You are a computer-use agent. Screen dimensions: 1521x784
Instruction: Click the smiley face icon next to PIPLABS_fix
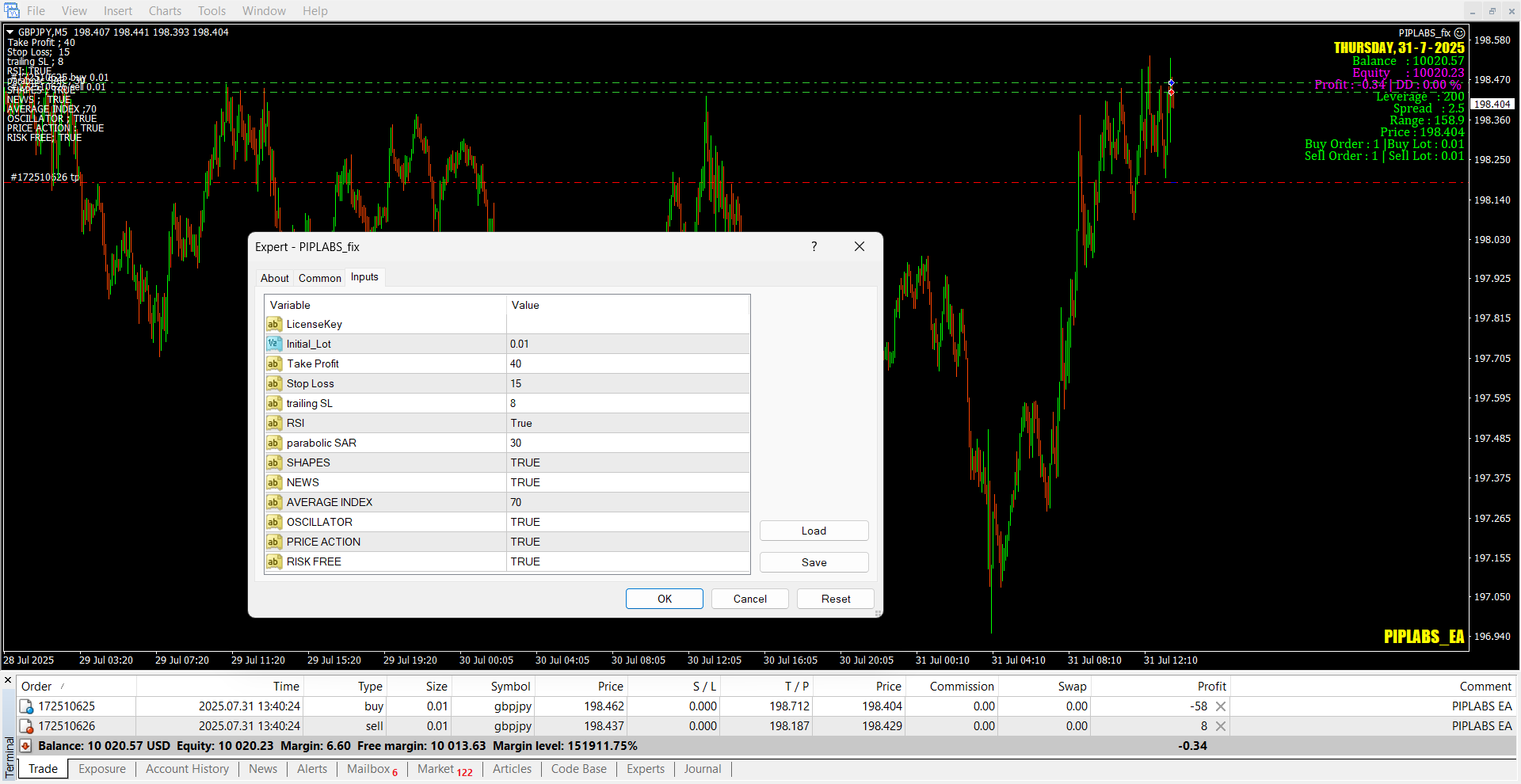pyautogui.click(x=1459, y=33)
